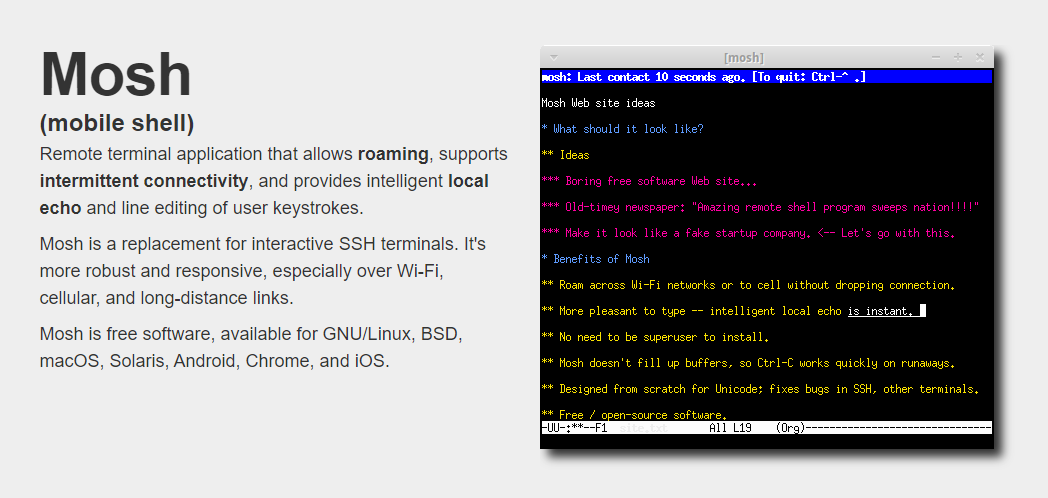Select the '* Benefits of Mosh' heading
Image resolution: width=1048 pixels, height=498 pixels.
(595, 259)
